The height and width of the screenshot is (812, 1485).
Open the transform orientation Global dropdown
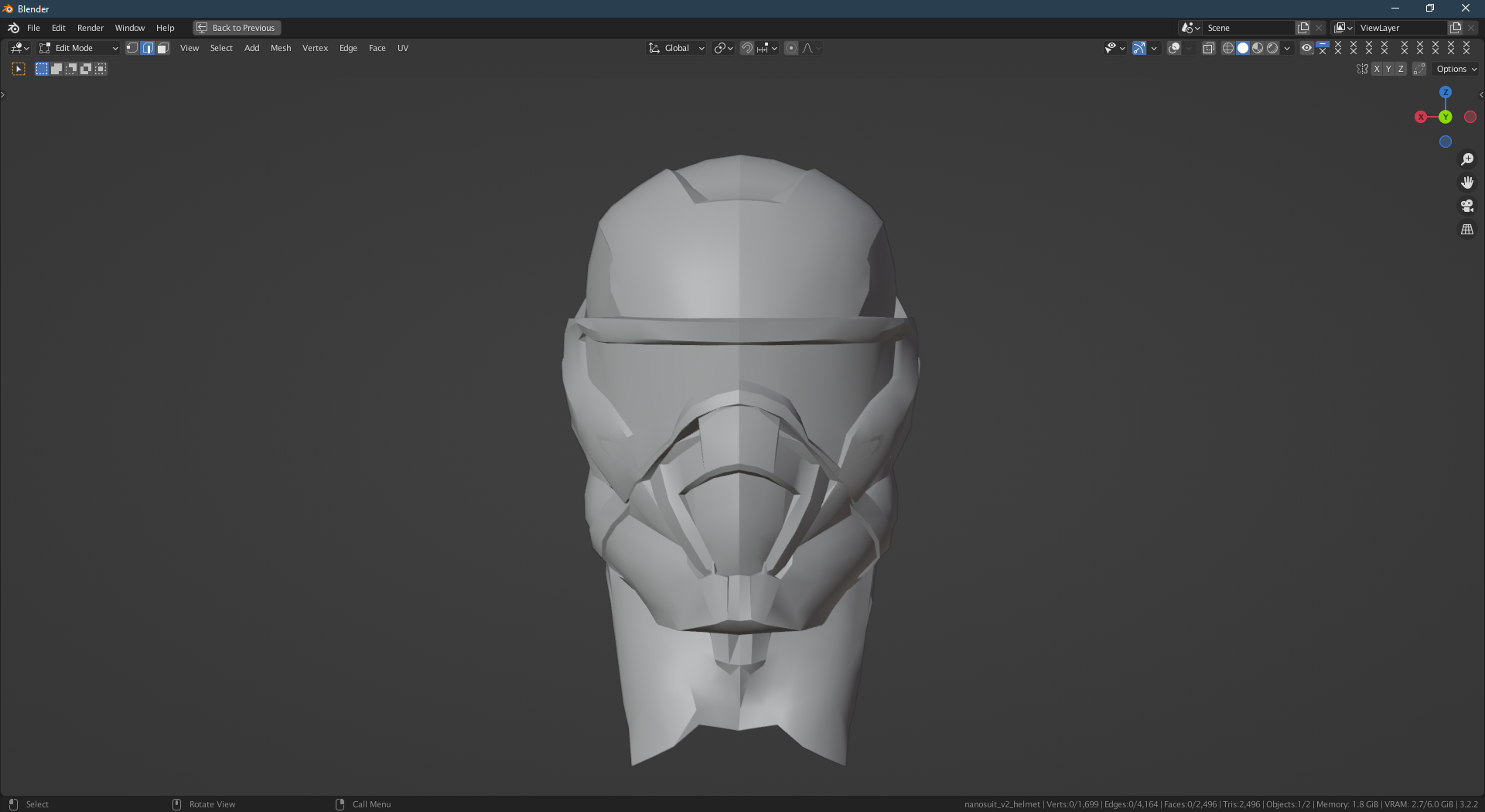tap(675, 48)
